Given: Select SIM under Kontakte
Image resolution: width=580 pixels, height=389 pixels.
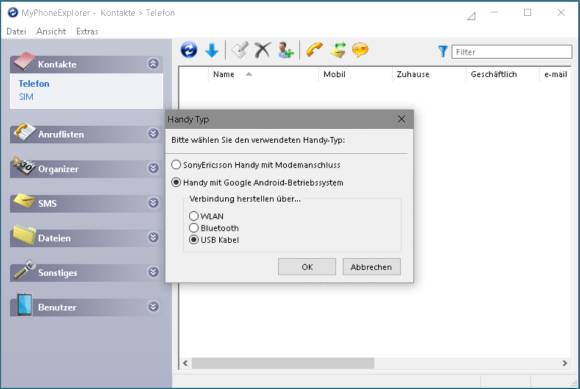Looking at the screenshot, I should 26,97.
